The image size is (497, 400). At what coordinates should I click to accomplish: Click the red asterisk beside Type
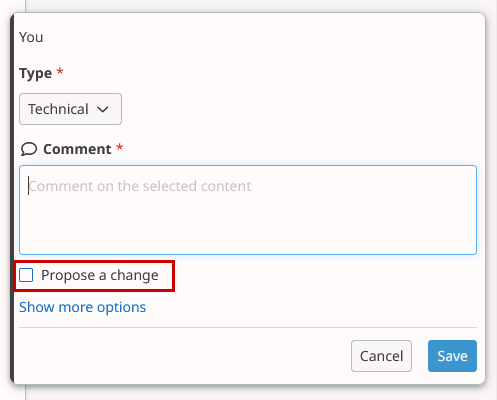[x=60, y=71]
